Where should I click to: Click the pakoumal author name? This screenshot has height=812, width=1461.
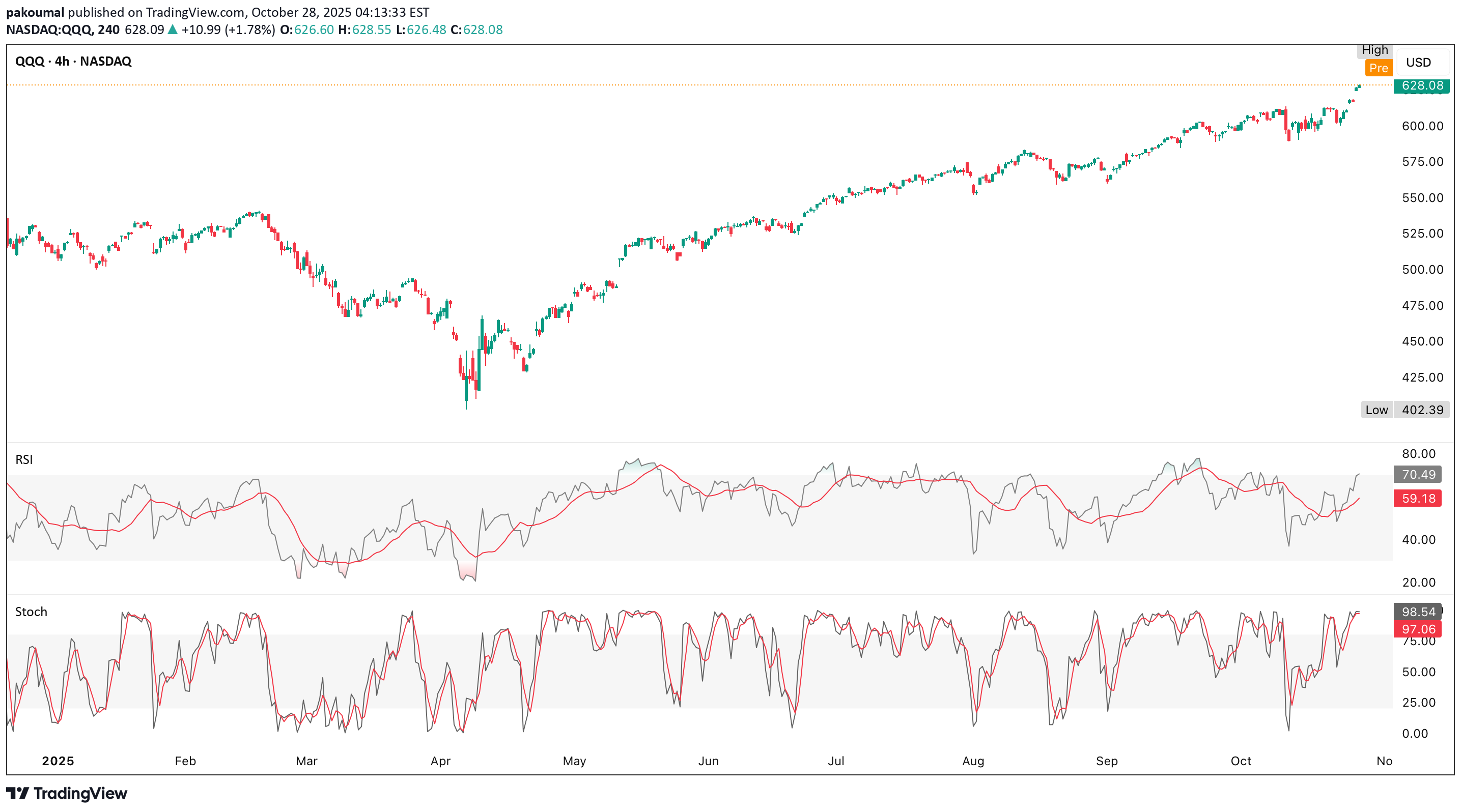[x=35, y=12]
